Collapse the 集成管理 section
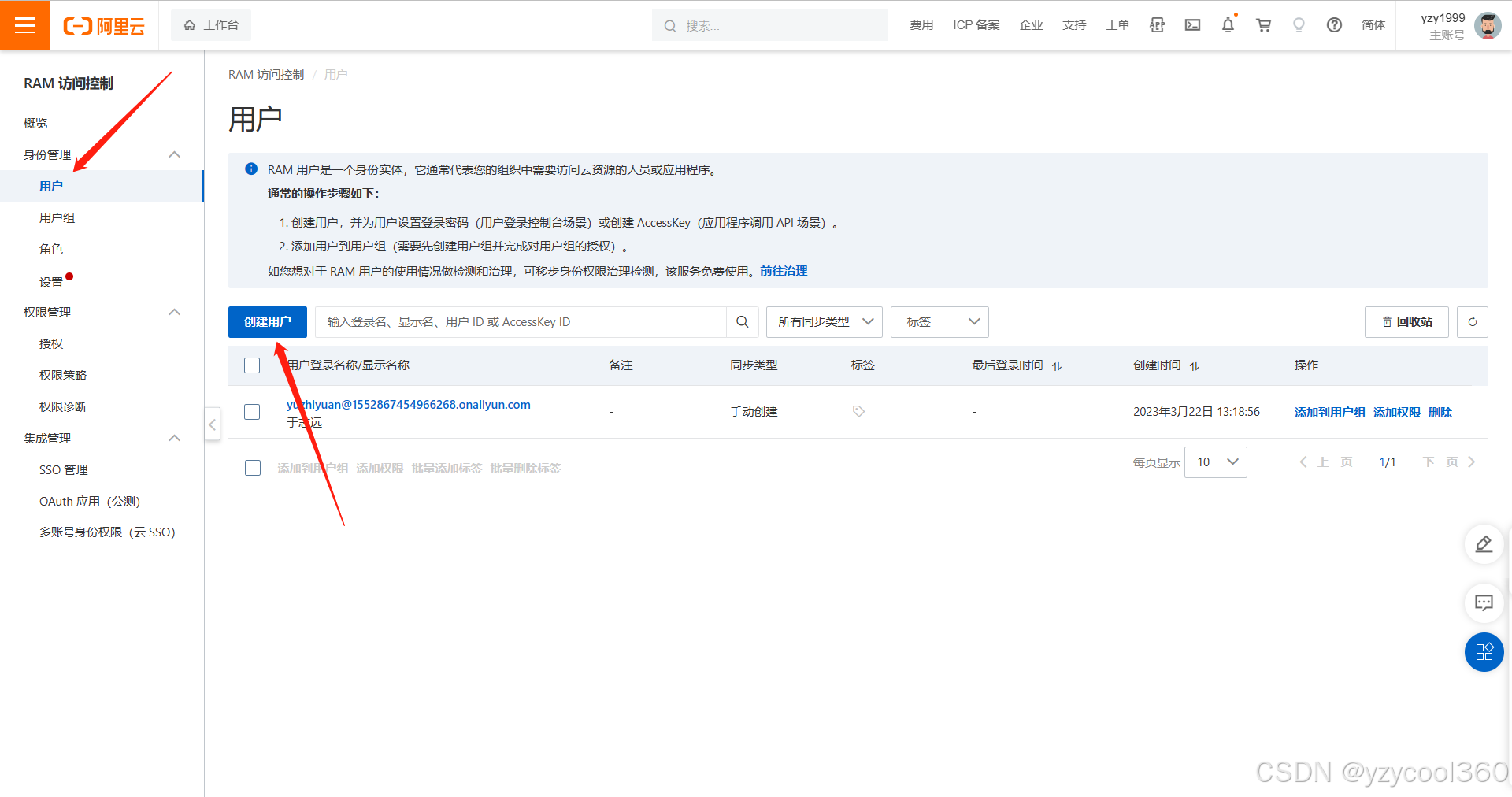 pos(175,438)
